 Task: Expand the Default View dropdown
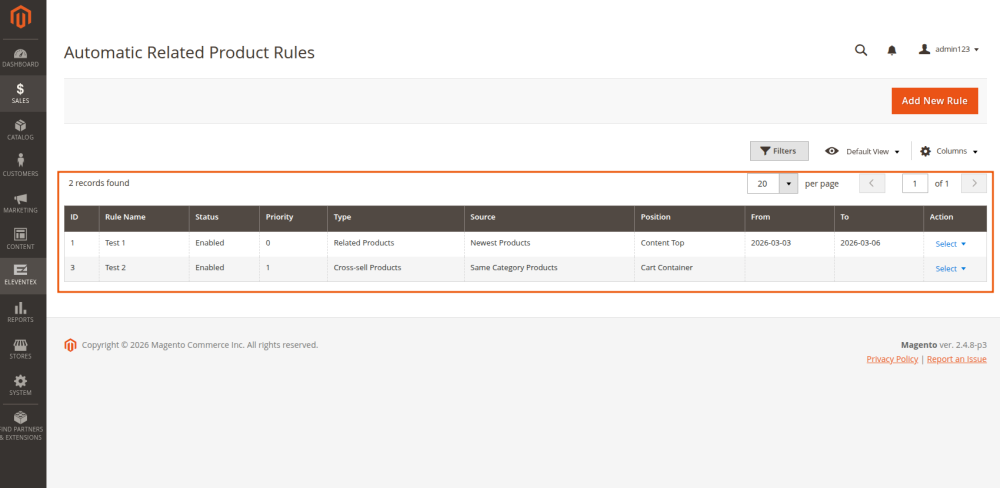(862, 151)
